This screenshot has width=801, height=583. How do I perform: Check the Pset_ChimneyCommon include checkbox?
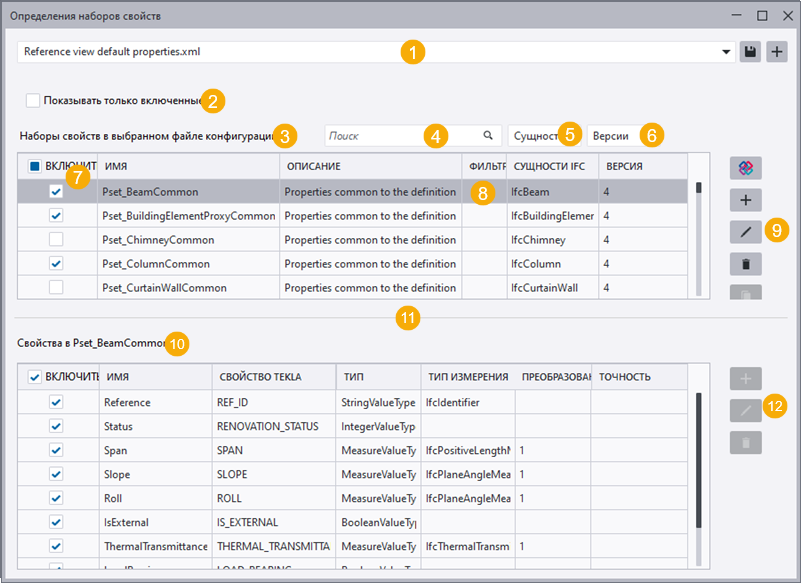click(56, 240)
